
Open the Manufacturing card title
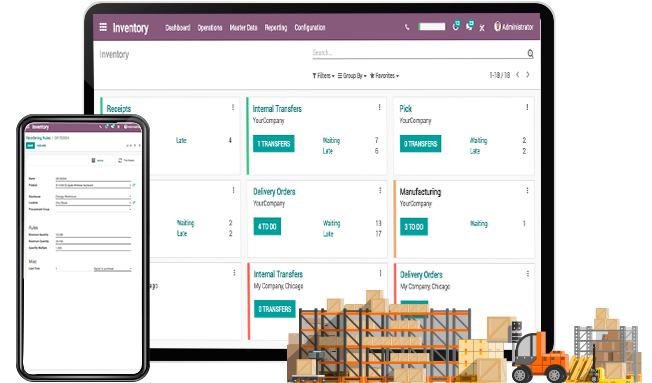[x=420, y=192]
